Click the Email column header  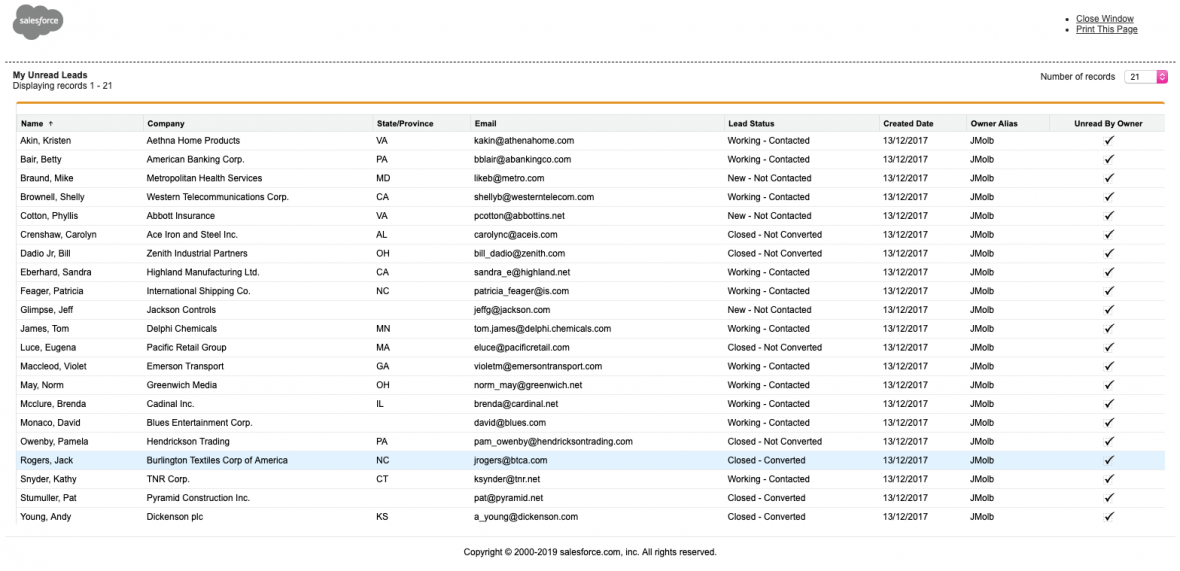(485, 123)
